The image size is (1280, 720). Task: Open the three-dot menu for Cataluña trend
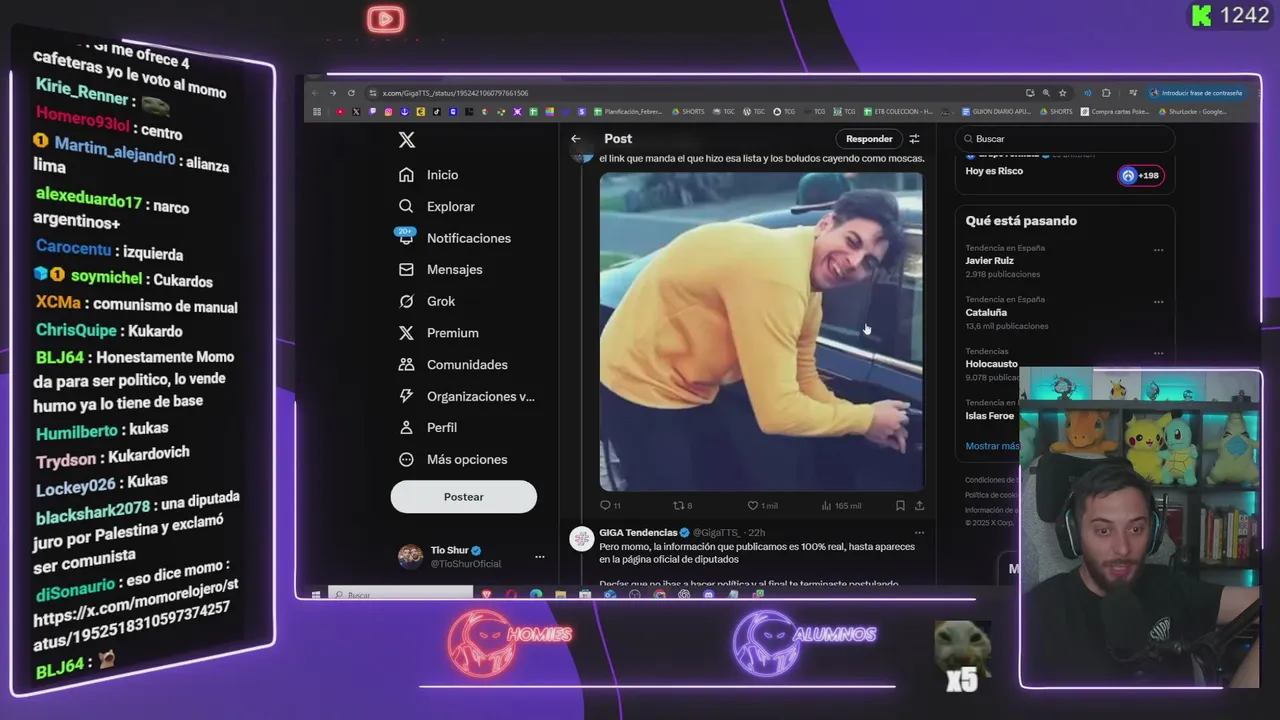pyautogui.click(x=1158, y=302)
